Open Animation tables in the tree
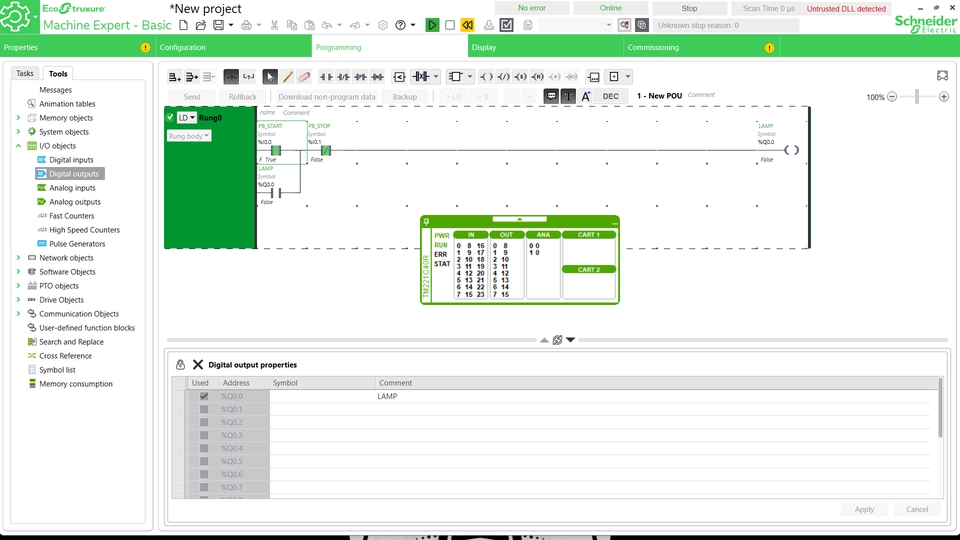 (x=67, y=104)
